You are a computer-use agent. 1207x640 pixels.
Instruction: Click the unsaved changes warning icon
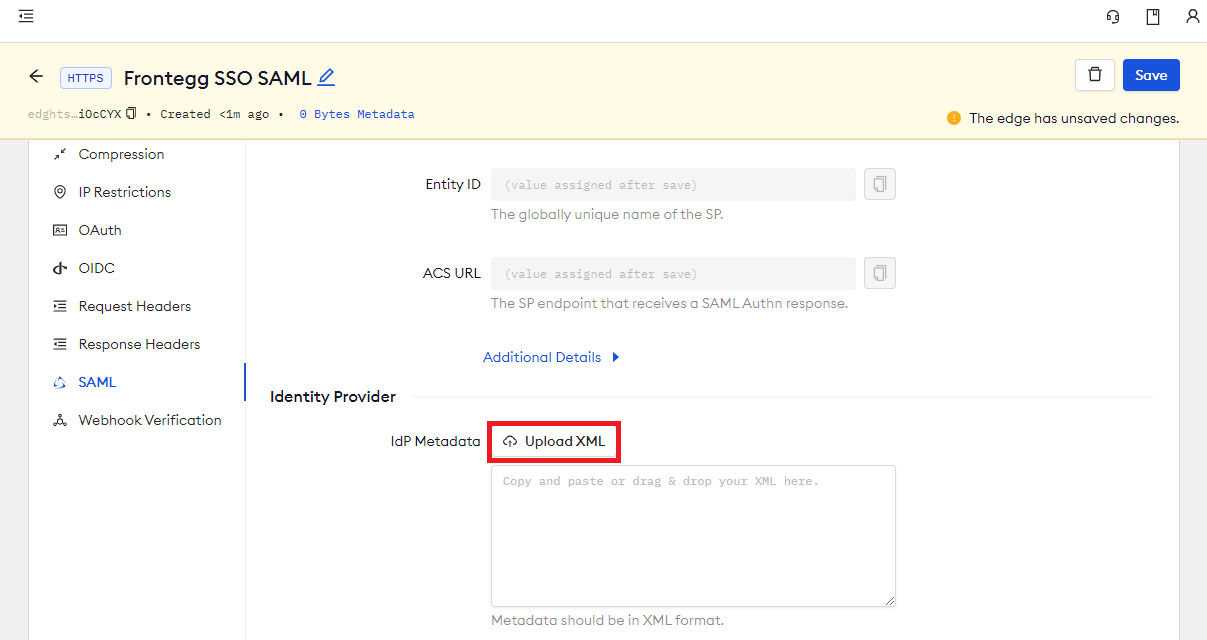(x=953, y=117)
